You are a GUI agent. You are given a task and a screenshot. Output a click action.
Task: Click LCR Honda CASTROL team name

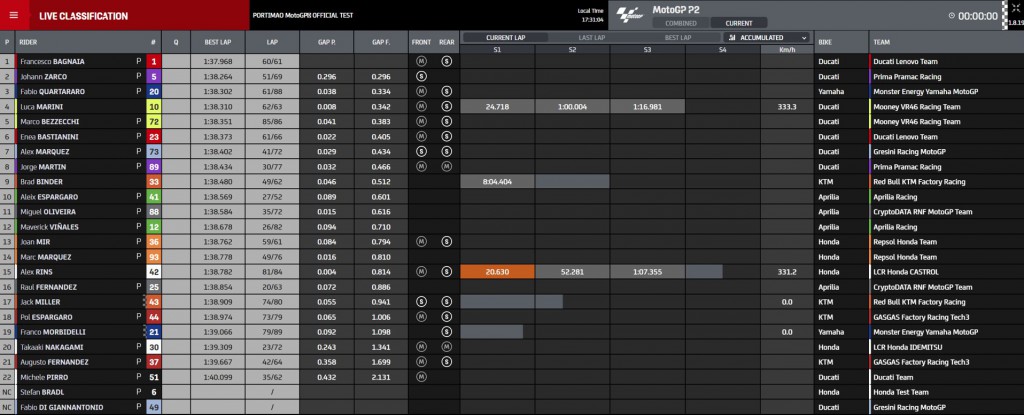tap(905, 272)
